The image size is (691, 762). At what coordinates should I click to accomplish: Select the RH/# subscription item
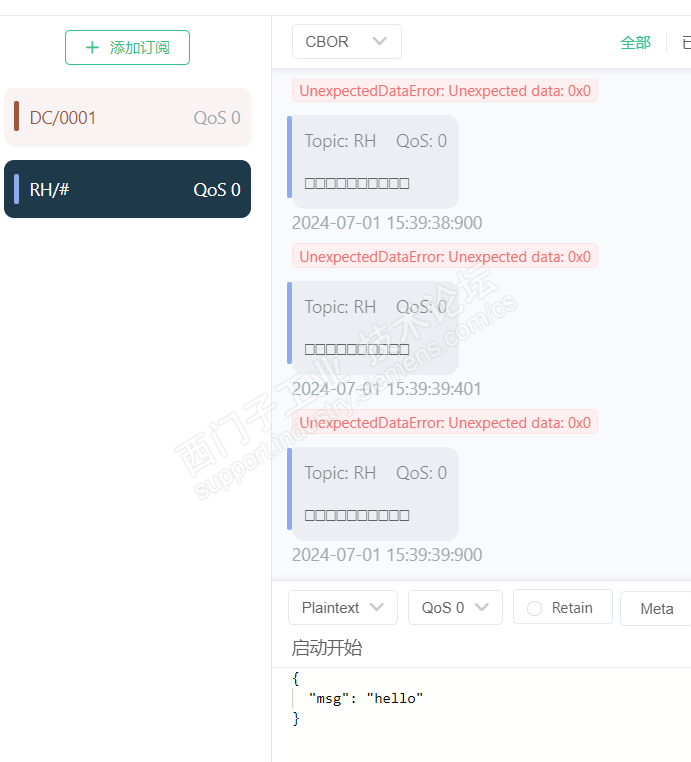(127, 189)
